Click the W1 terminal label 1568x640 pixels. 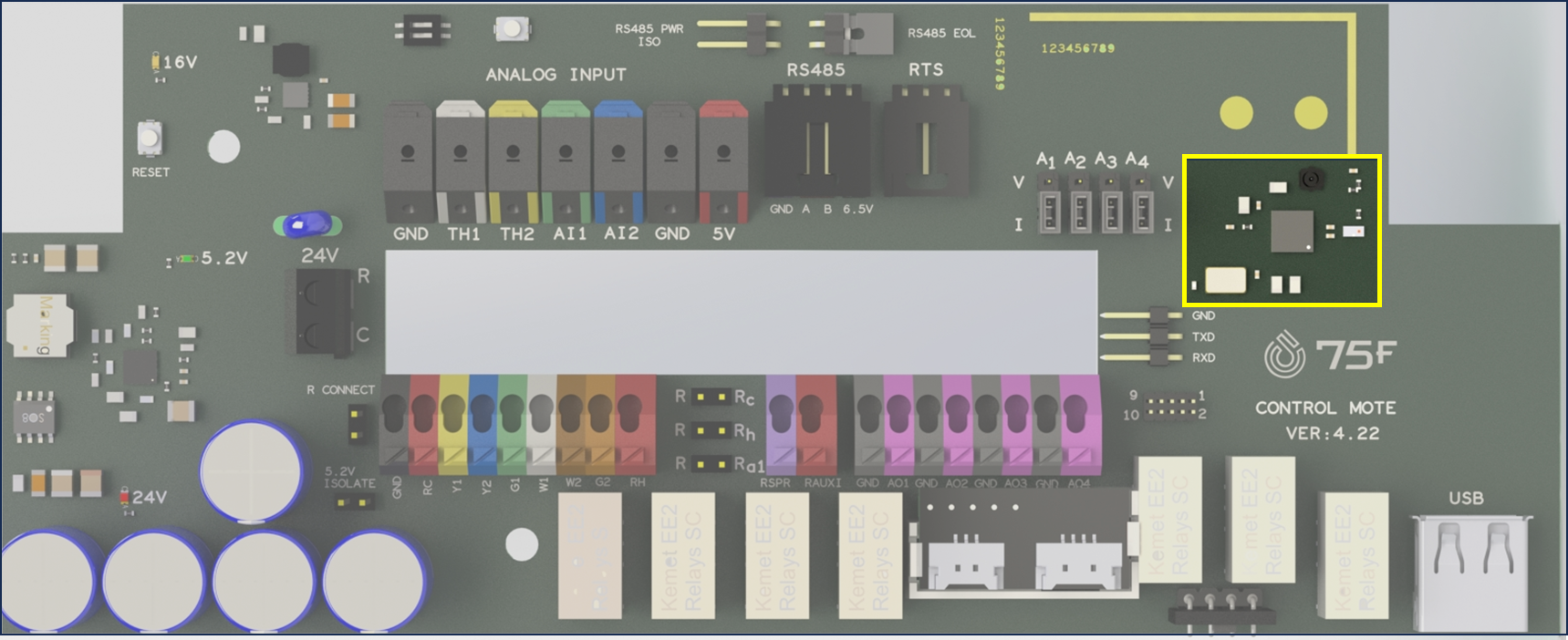[x=544, y=486]
